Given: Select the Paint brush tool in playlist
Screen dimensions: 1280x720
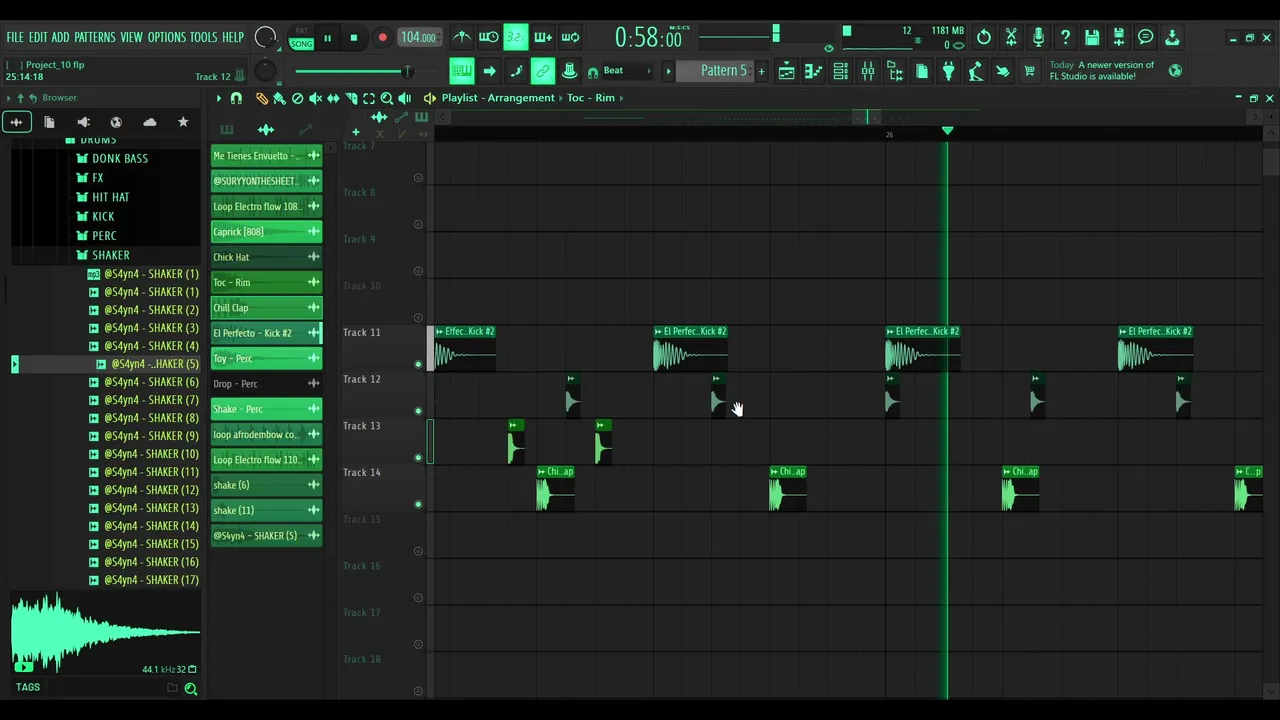Looking at the screenshot, I should (x=280, y=98).
